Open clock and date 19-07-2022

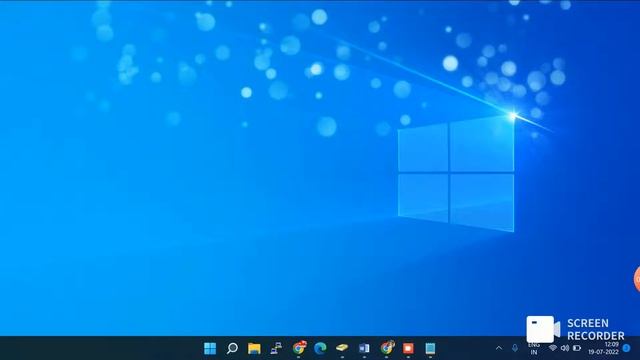tap(604, 348)
